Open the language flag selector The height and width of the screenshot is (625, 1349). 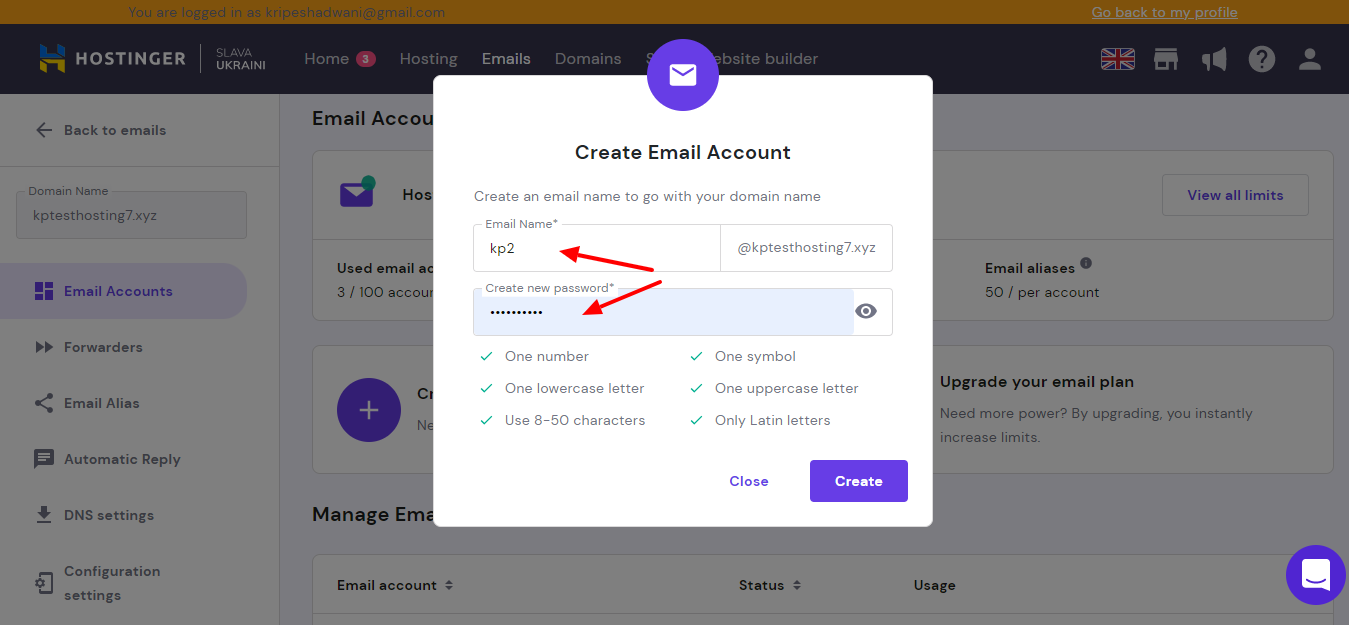point(1118,59)
